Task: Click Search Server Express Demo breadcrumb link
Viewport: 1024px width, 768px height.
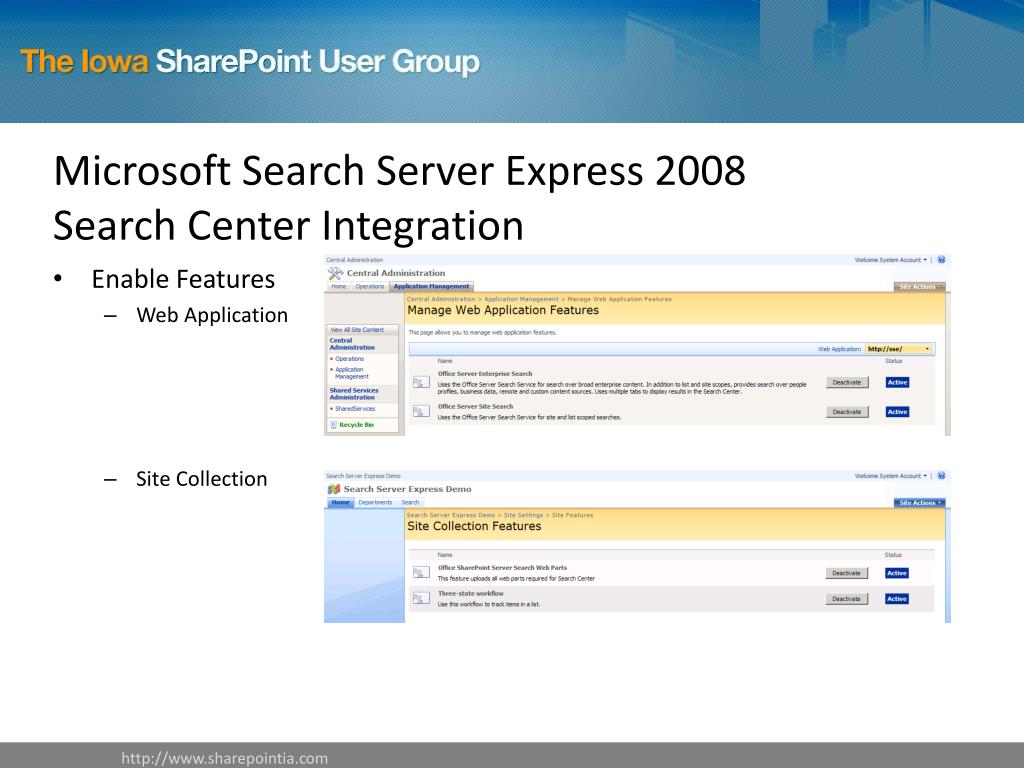Action: (x=451, y=515)
